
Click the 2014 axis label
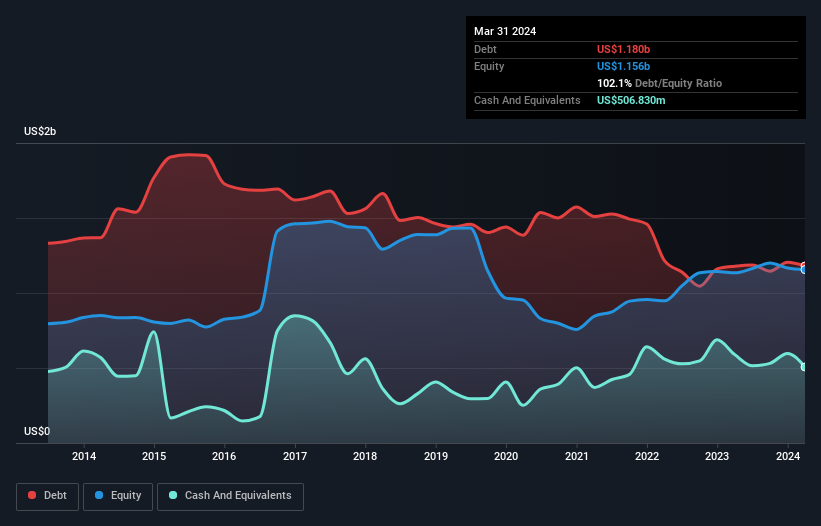pos(84,456)
